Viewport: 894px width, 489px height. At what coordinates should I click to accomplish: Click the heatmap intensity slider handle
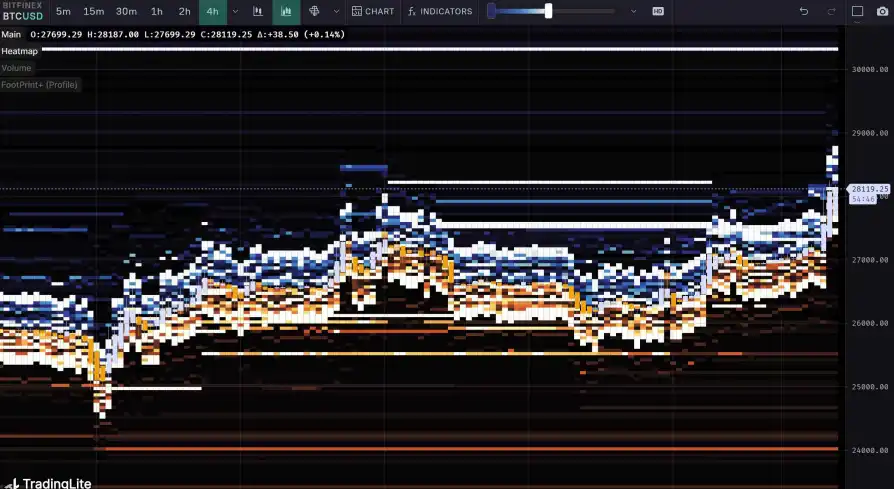coord(548,11)
